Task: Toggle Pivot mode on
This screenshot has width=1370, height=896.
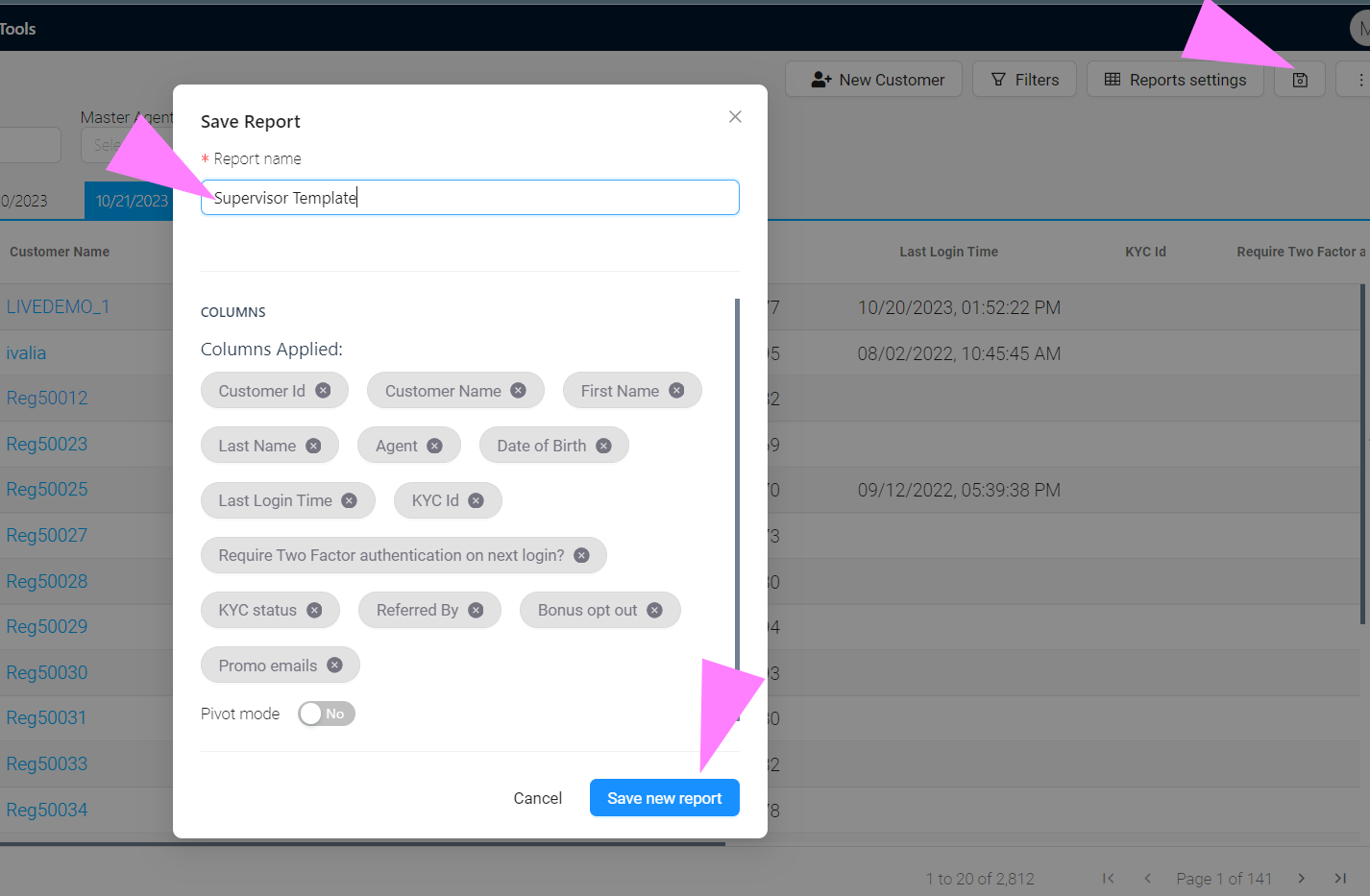Action: click(x=327, y=714)
